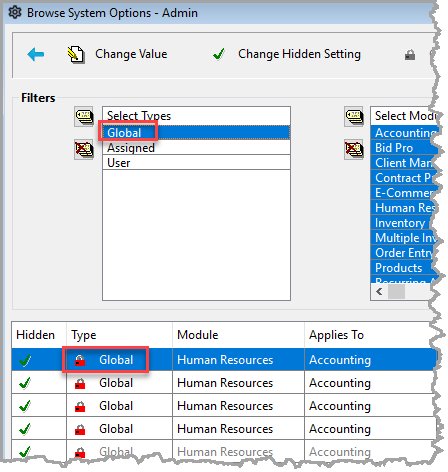Toggle hidden checkmark in second Global row
The width and height of the screenshot is (448, 472).
pos(25,383)
